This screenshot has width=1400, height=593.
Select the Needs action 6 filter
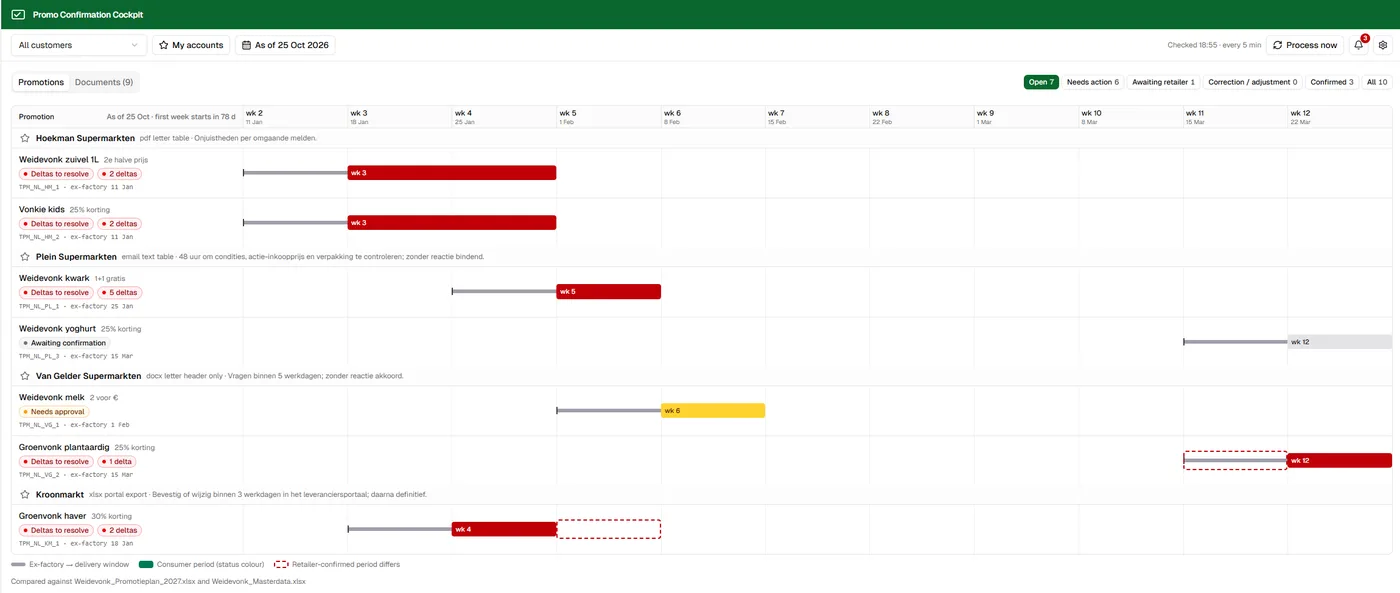[1092, 82]
